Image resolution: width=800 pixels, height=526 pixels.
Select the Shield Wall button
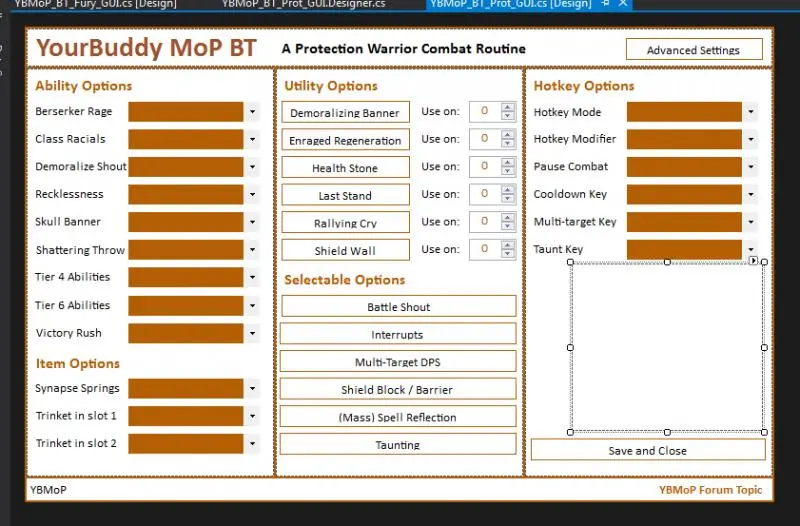pyautogui.click(x=345, y=249)
